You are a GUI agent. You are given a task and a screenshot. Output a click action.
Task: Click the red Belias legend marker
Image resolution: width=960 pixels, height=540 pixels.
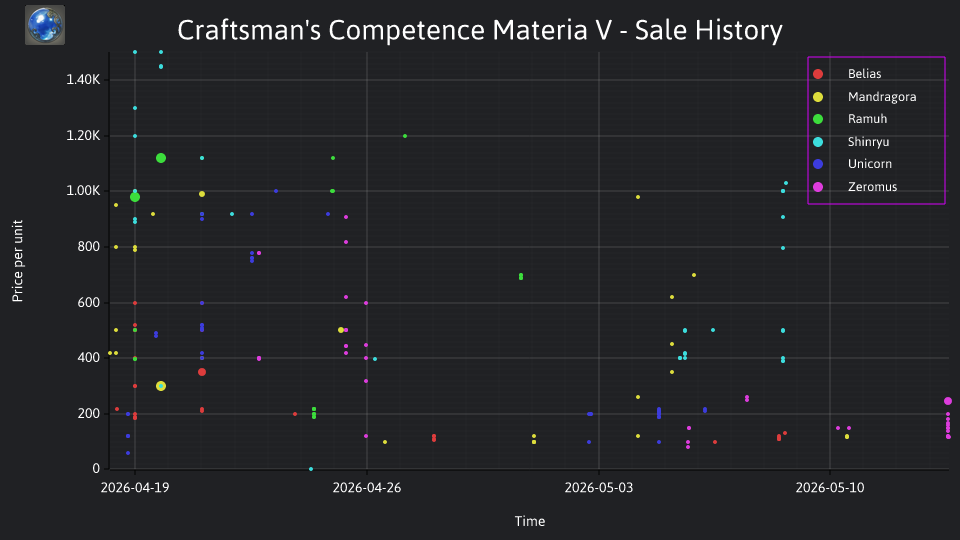[x=818, y=74]
